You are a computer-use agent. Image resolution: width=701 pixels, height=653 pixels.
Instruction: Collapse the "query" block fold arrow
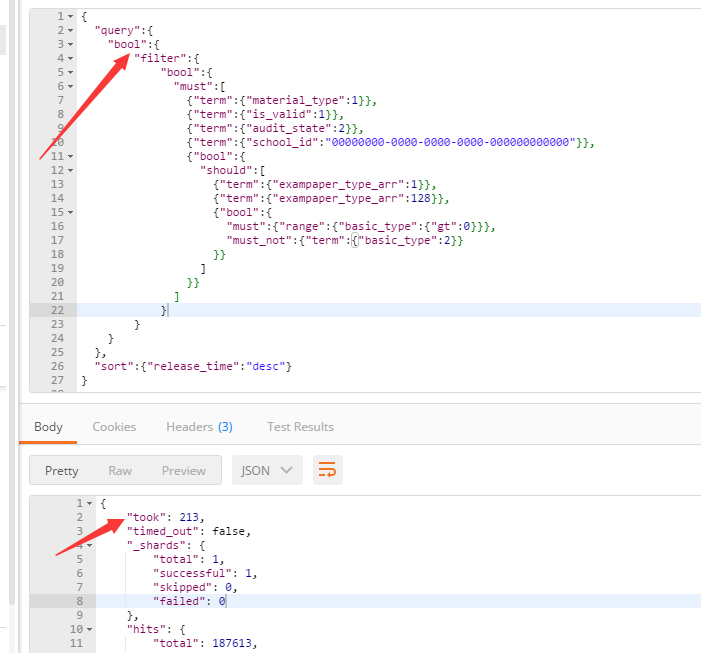pos(71,31)
